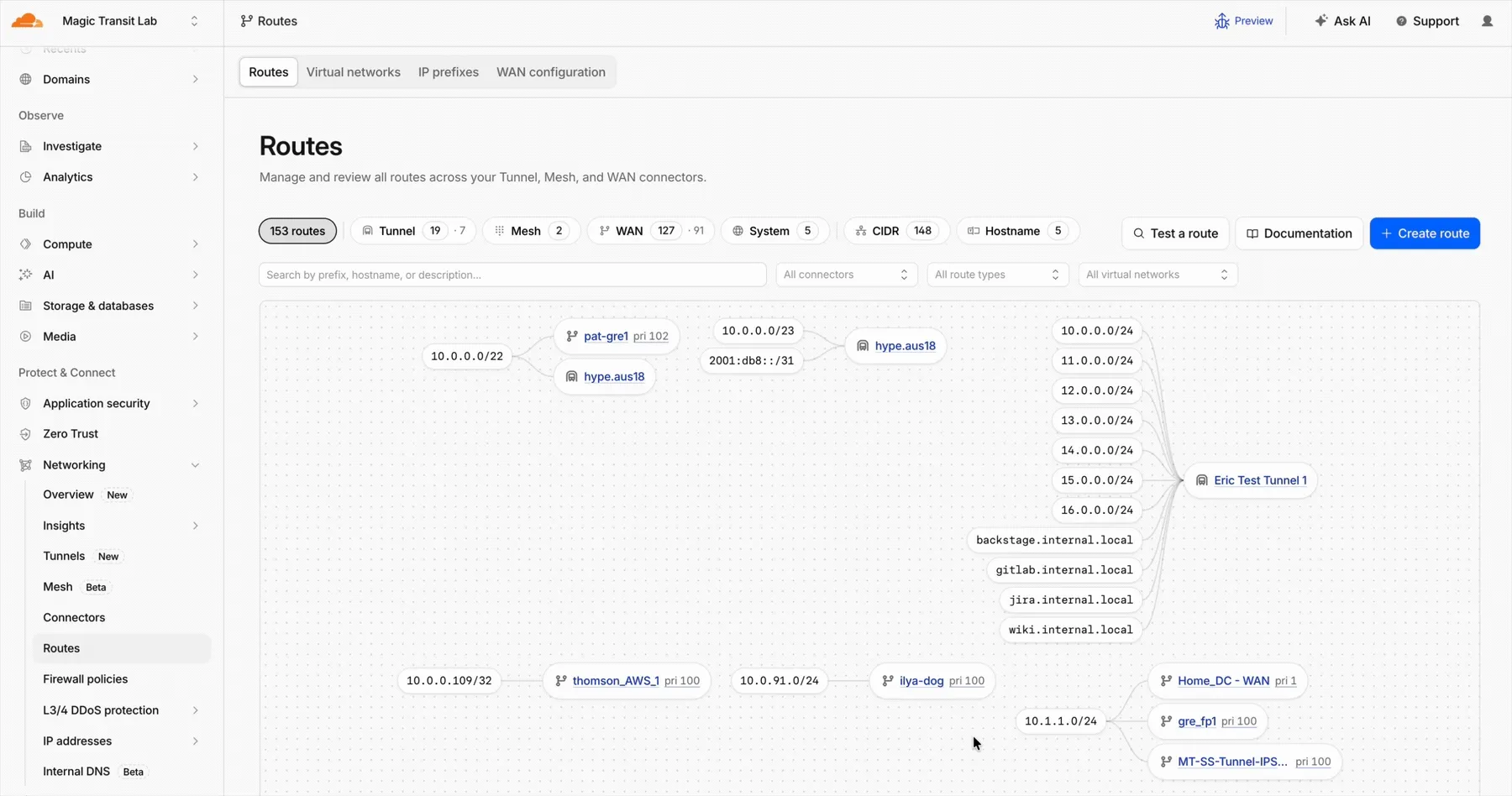Select the Routes tab
The image size is (1512, 796).
(x=269, y=72)
